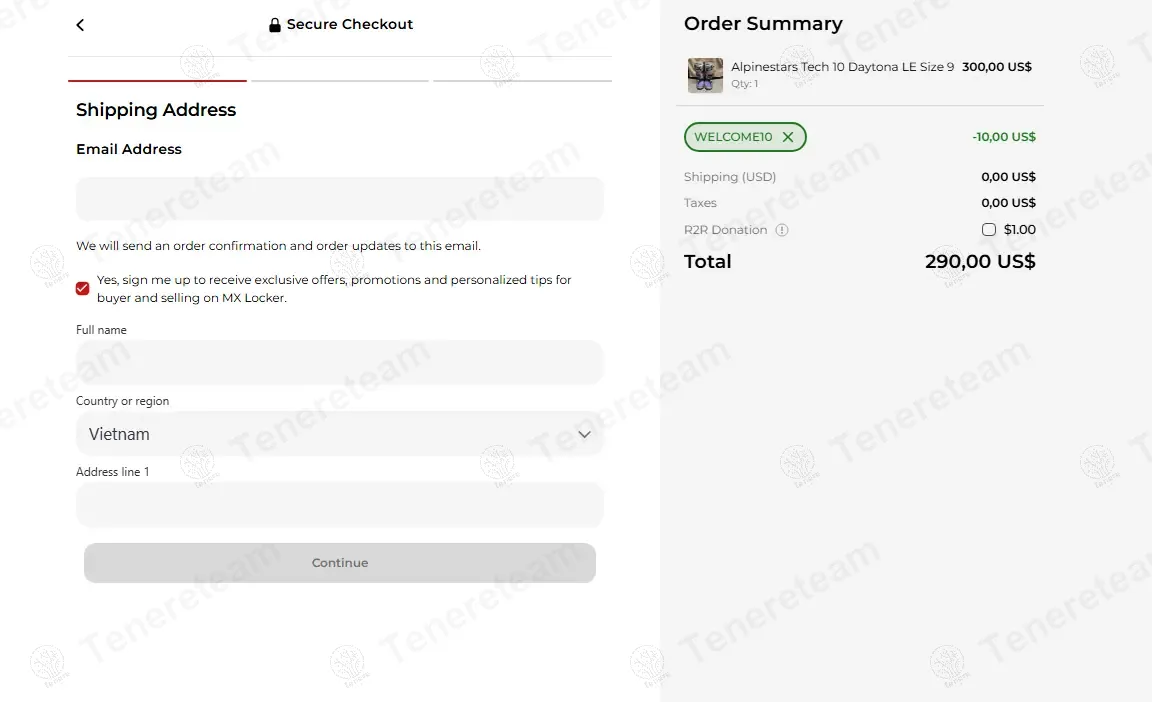Viewport: 1152px width, 702px height.
Task: Uncheck the exclusive offers sign-up checkbox
Action: click(82, 289)
